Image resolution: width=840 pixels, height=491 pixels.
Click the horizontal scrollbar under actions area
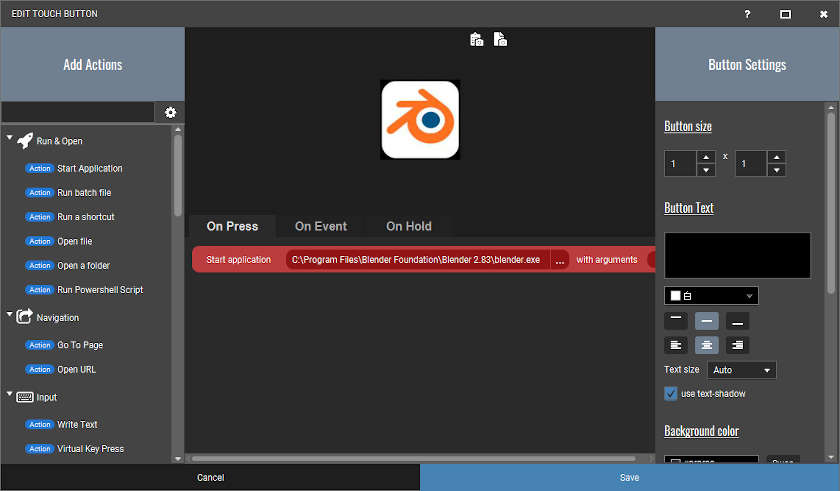click(414, 459)
